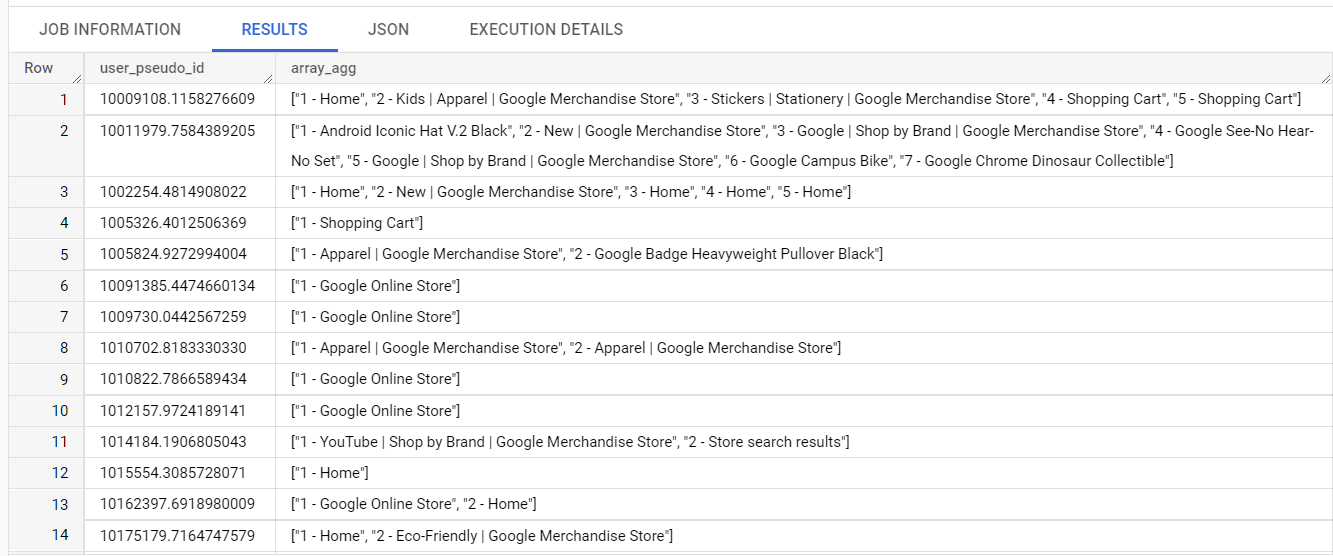Click row number 2
The image size is (1333, 556).
click(x=64, y=130)
